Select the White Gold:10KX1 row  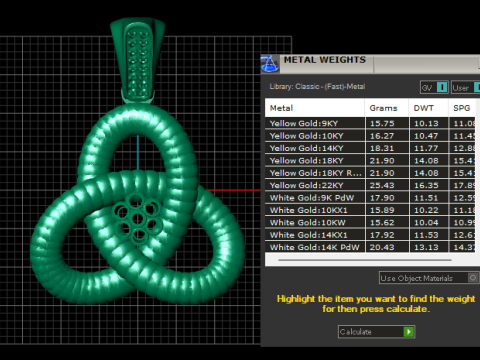[x=370, y=210]
